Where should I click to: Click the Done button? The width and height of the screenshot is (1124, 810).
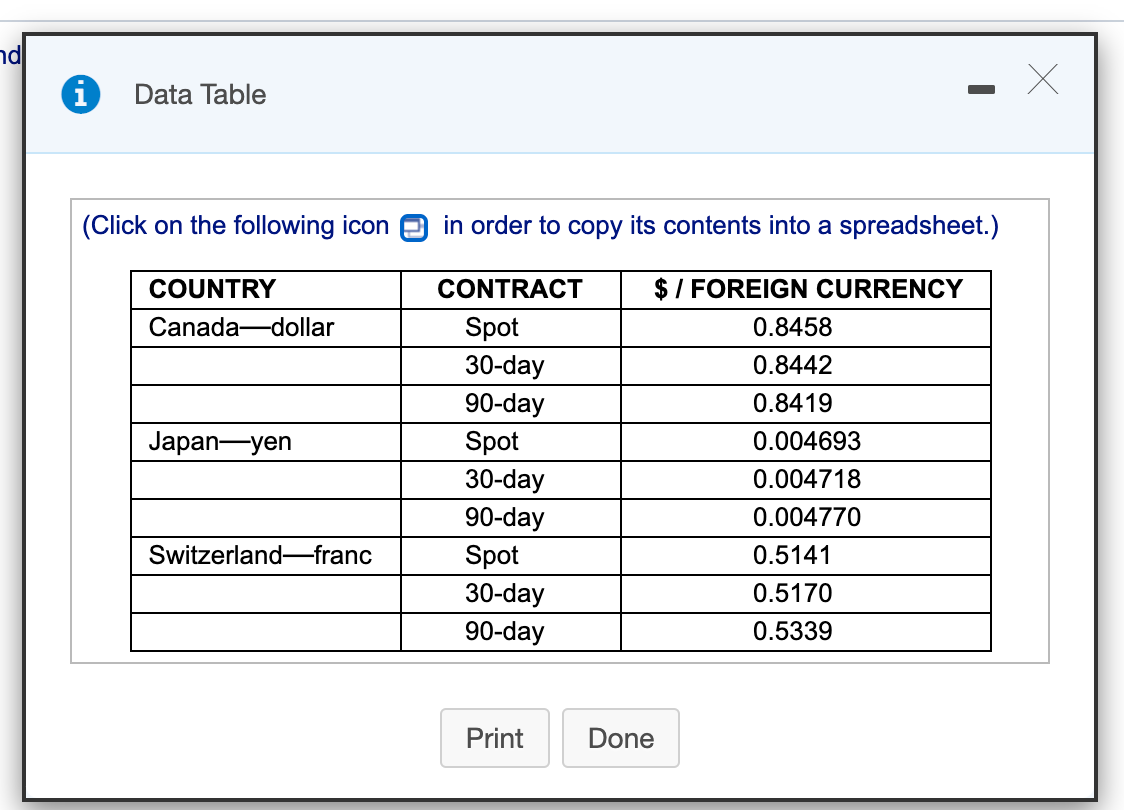(621, 738)
